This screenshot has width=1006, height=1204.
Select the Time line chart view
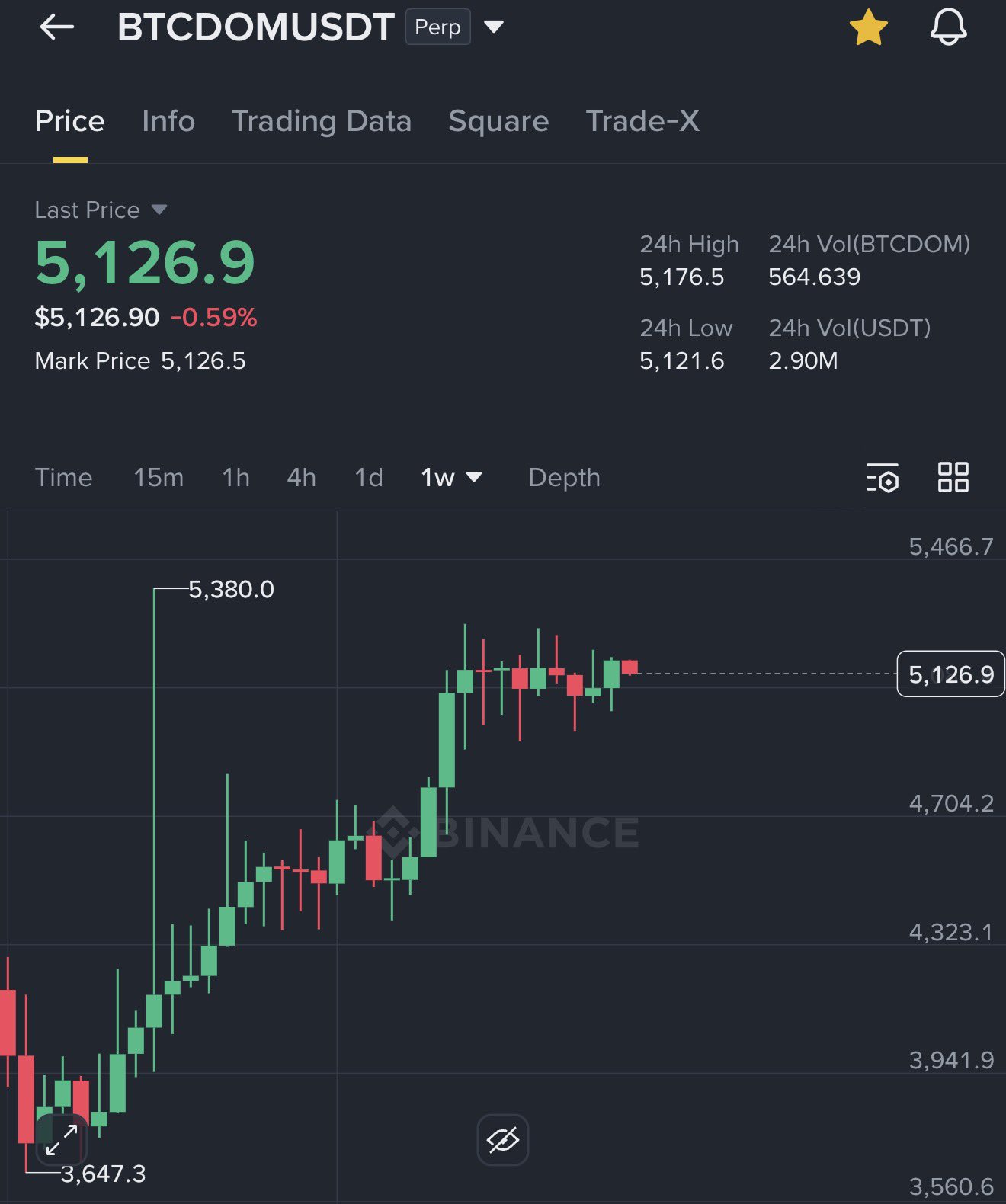coord(63,478)
